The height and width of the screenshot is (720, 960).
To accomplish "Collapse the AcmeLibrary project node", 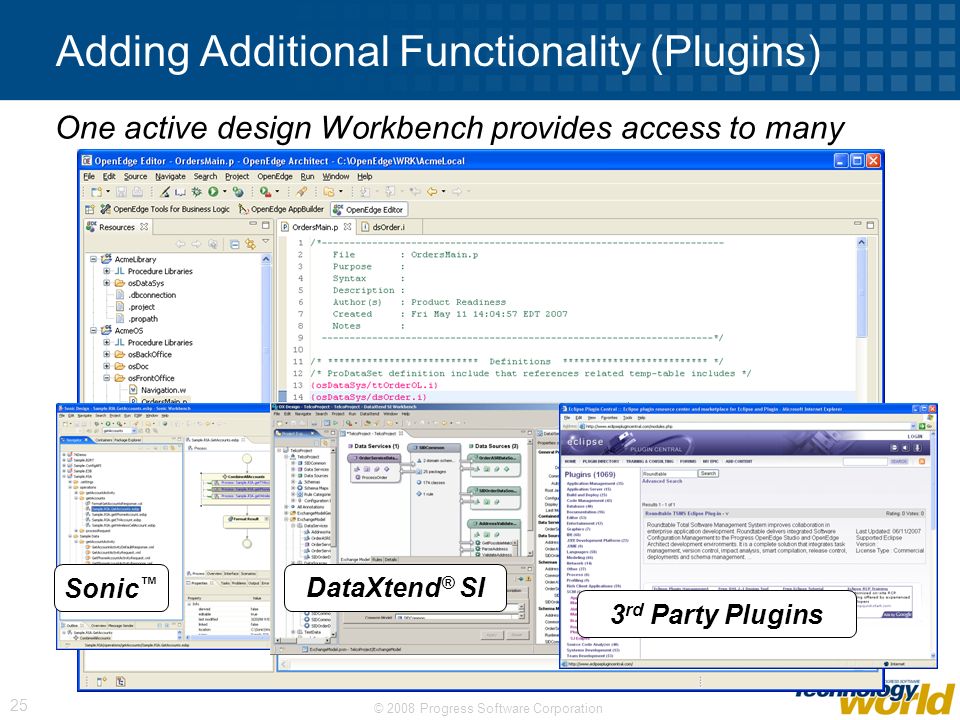I will 94,259.
